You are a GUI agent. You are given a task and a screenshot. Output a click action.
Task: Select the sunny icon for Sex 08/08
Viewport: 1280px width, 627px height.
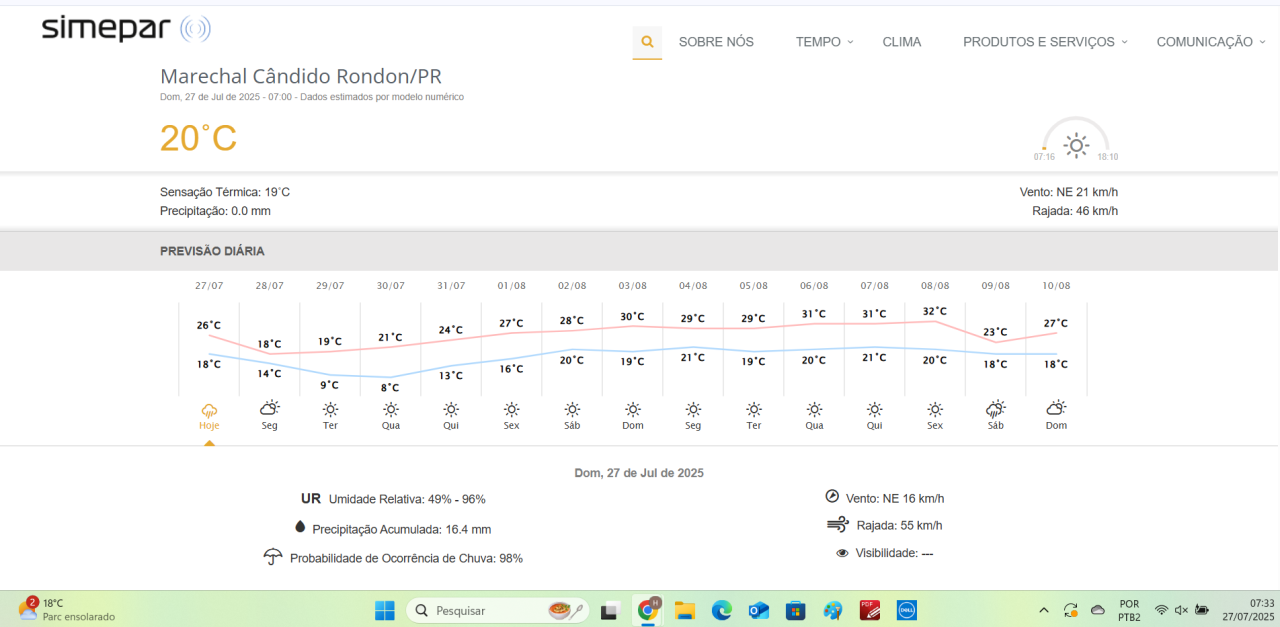point(935,409)
